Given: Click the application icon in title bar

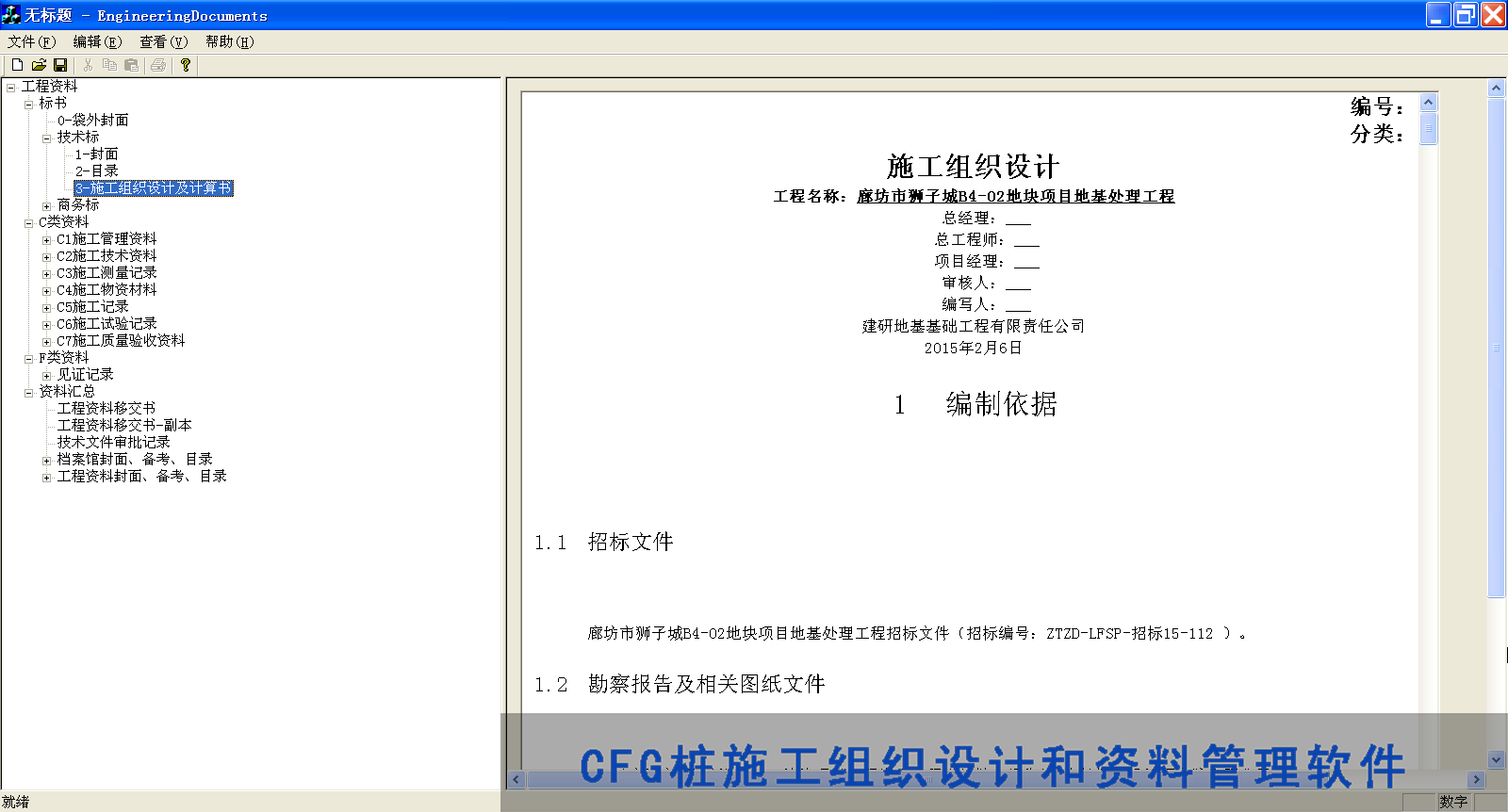Looking at the screenshot, I should [11, 15].
